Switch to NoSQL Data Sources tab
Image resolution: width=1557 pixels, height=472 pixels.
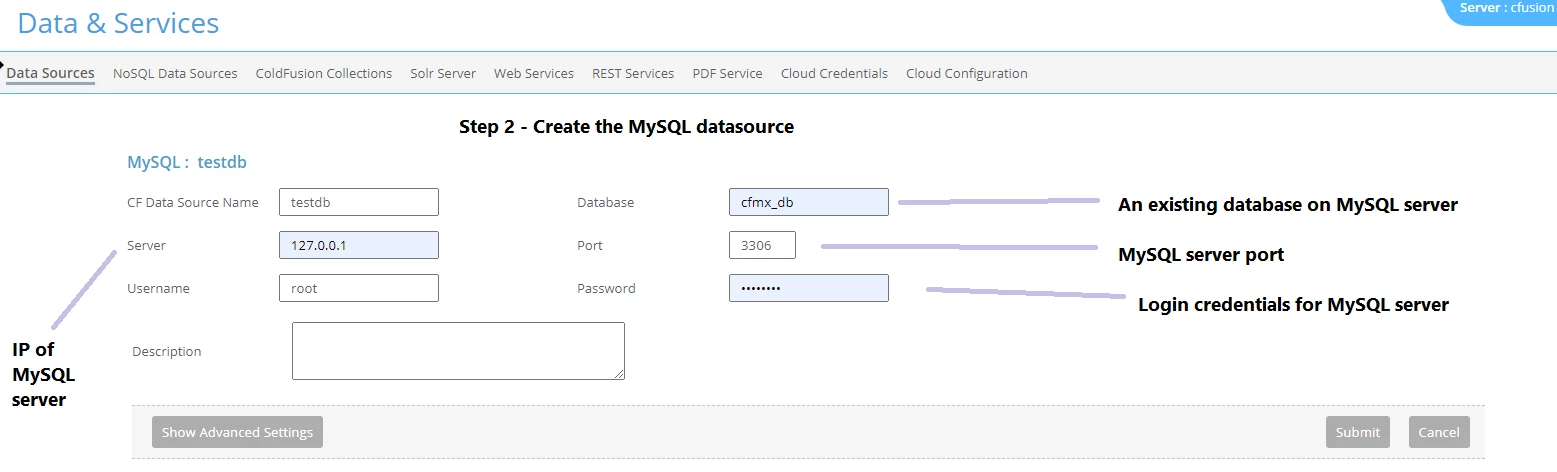pyautogui.click(x=175, y=73)
